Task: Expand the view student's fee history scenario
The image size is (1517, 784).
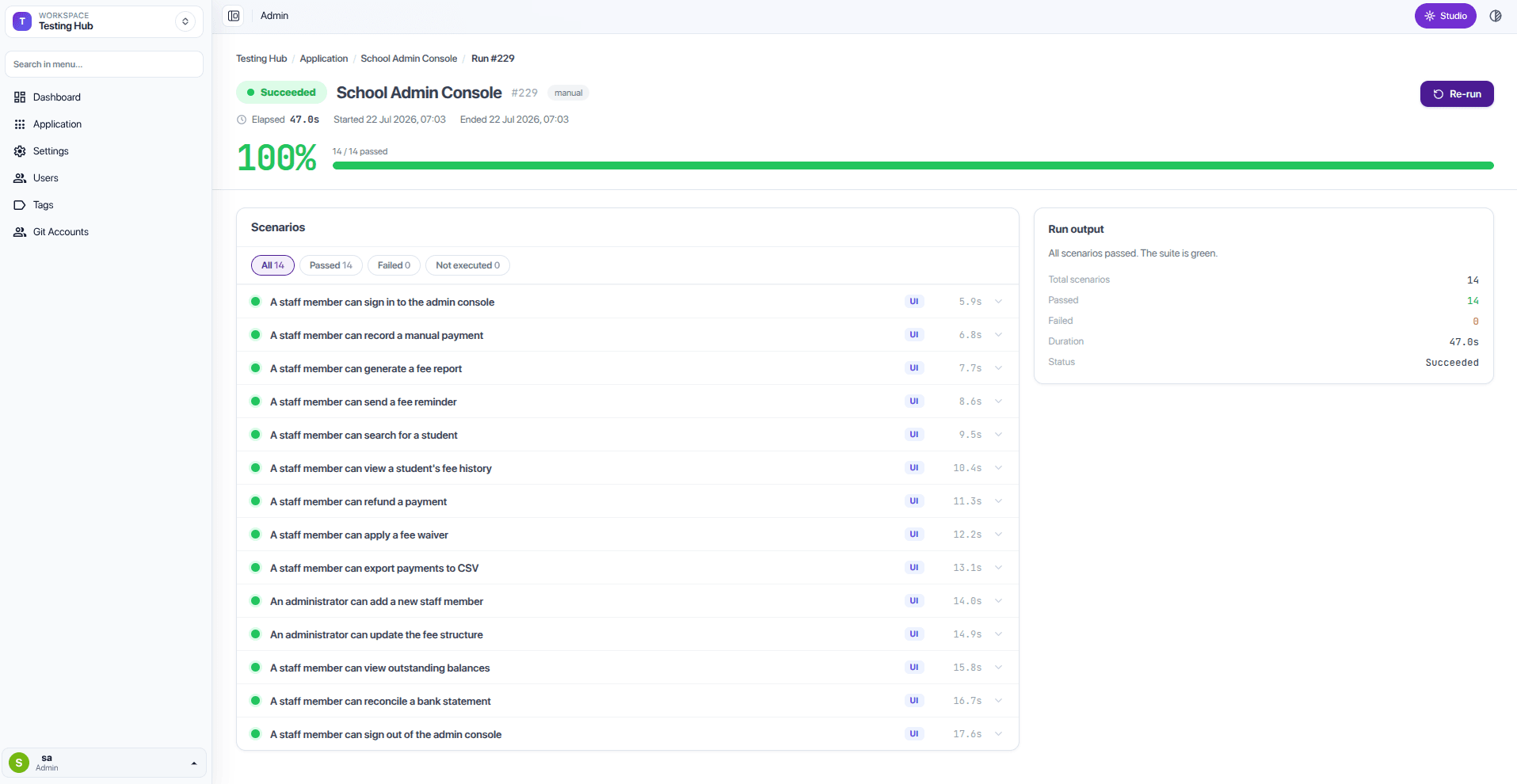Action: tap(998, 468)
